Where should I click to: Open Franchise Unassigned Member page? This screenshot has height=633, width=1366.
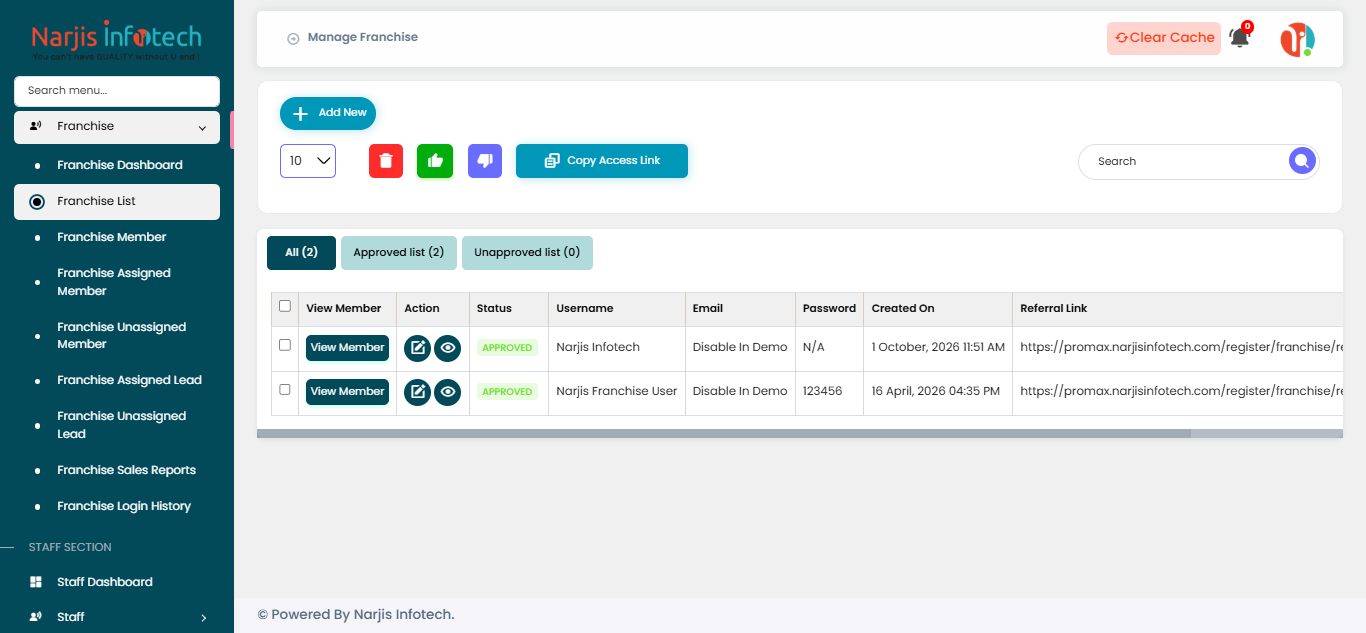click(122, 336)
